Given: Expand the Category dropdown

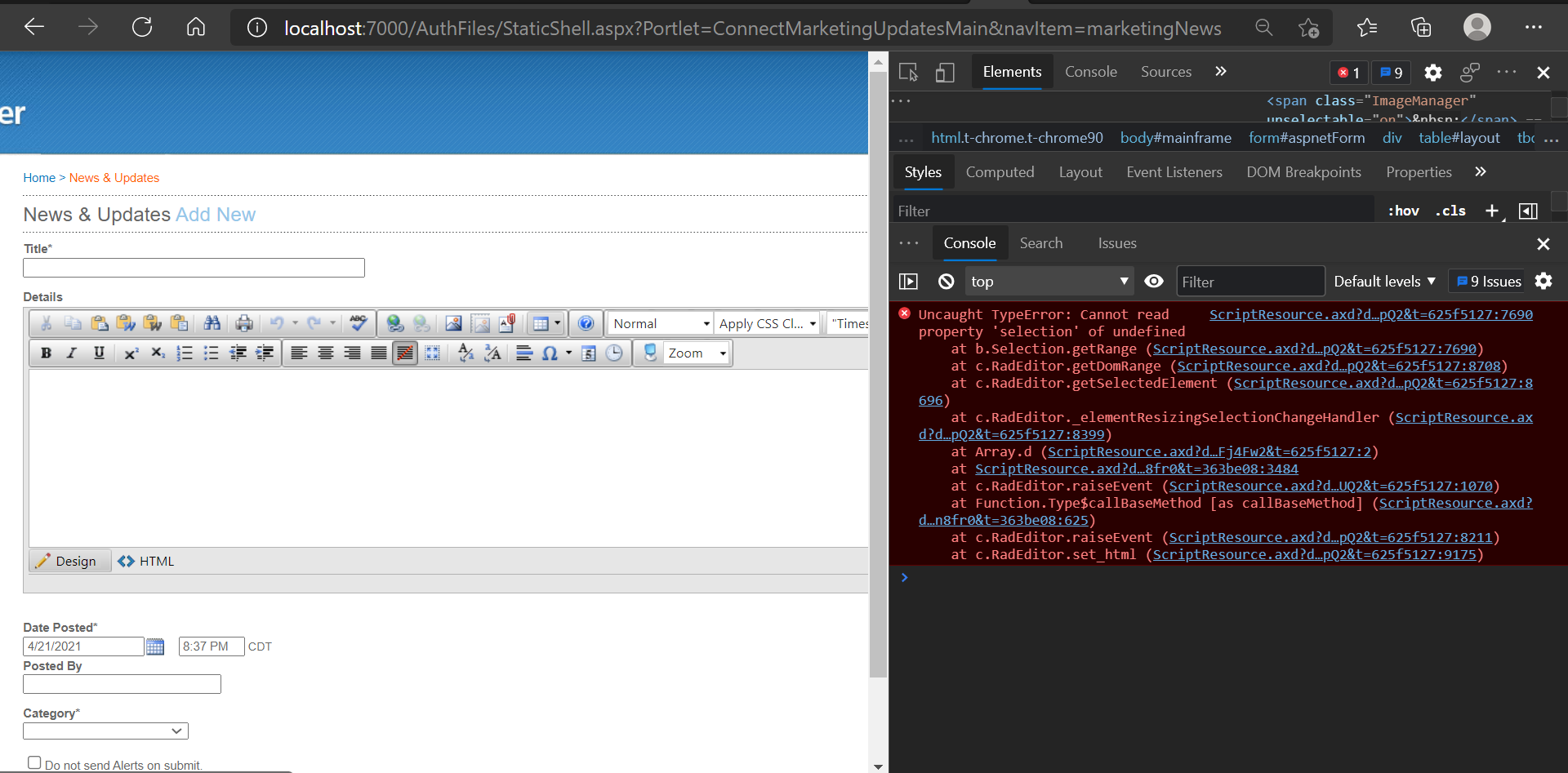Looking at the screenshot, I should (x=105, y=731).
